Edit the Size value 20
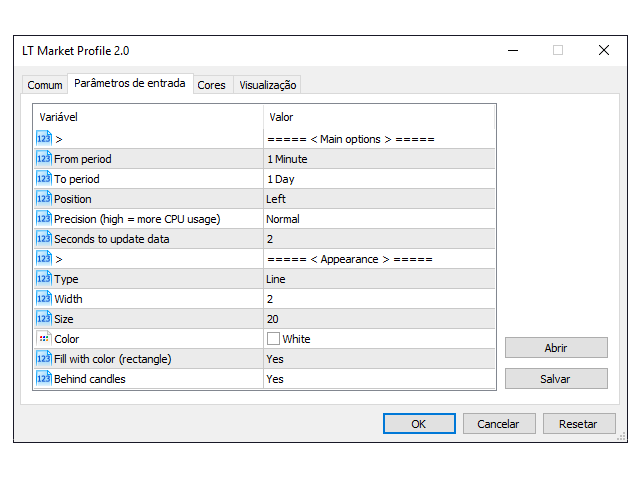The height and width of the screenshot is (480, 640). 272,319
